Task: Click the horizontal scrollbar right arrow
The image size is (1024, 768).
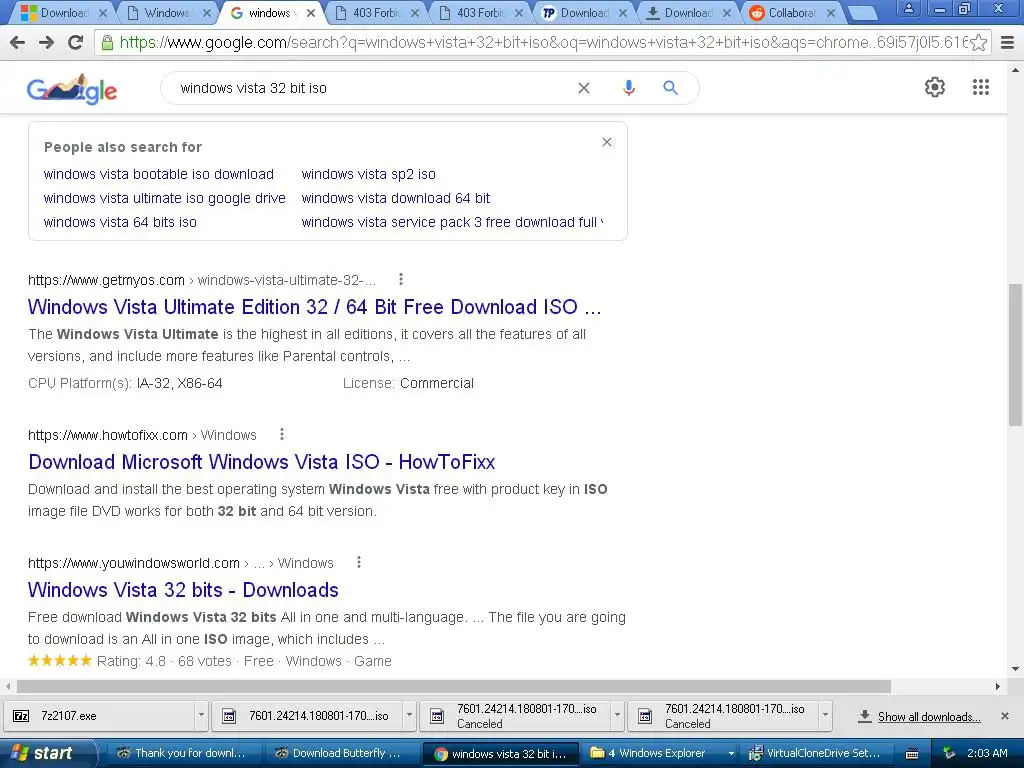Action: pyautogui.click(x=997, y=686)
